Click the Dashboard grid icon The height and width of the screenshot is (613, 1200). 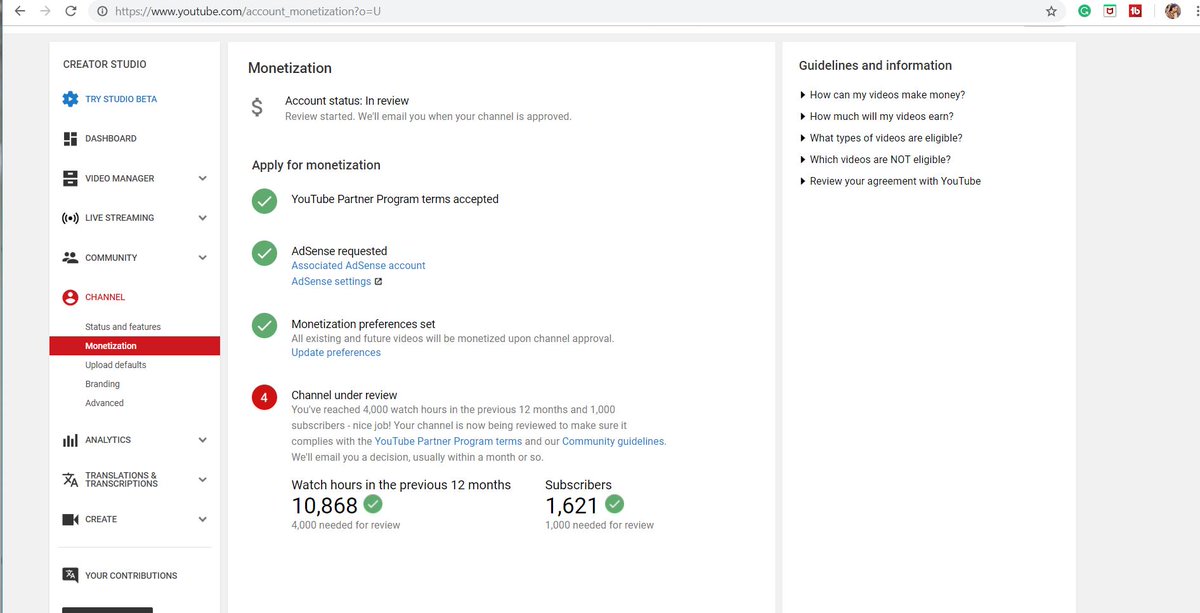pyautogui.click(x=70, y=138)
